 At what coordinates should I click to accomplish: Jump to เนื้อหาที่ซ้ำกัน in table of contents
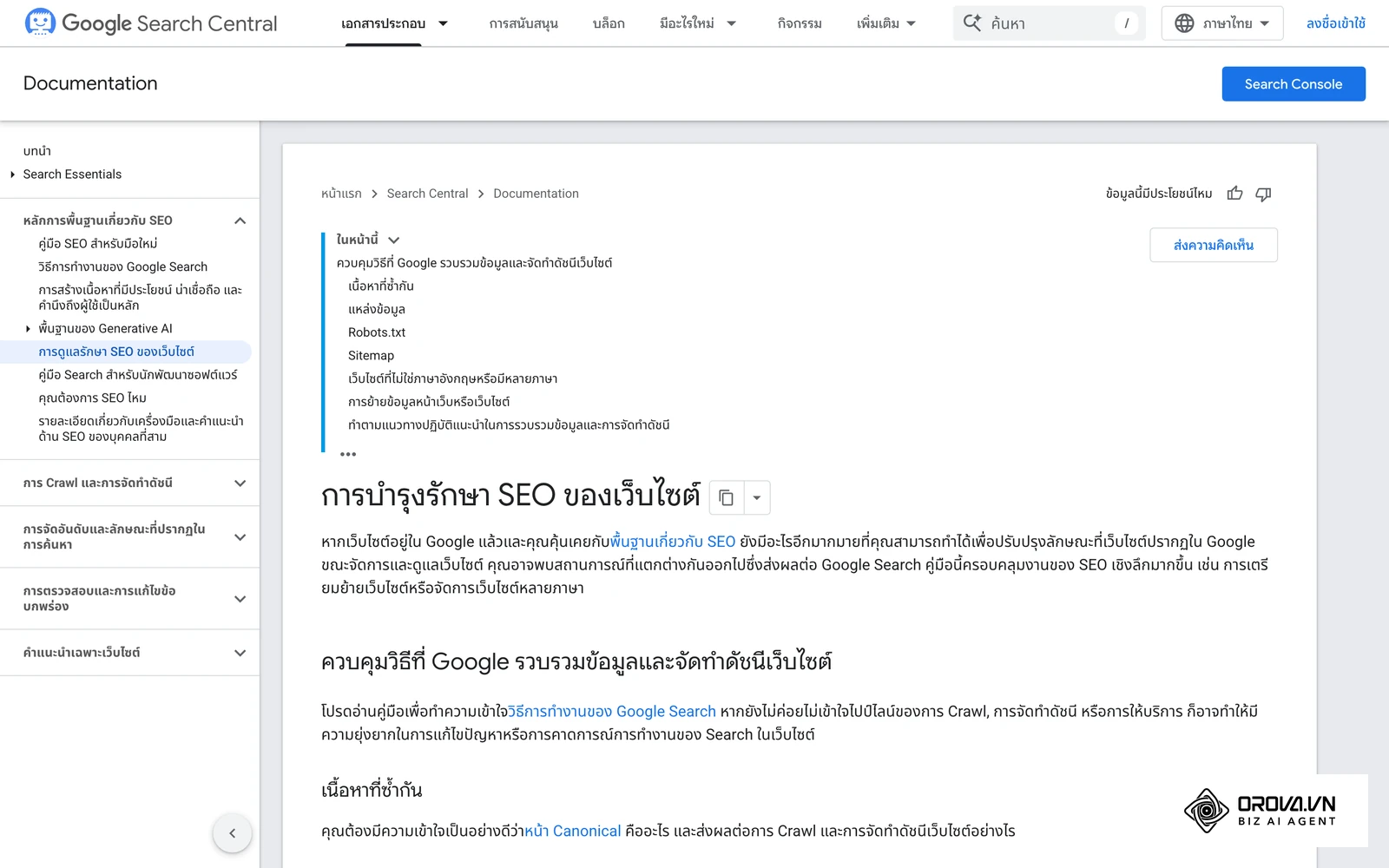coord(381,286)
